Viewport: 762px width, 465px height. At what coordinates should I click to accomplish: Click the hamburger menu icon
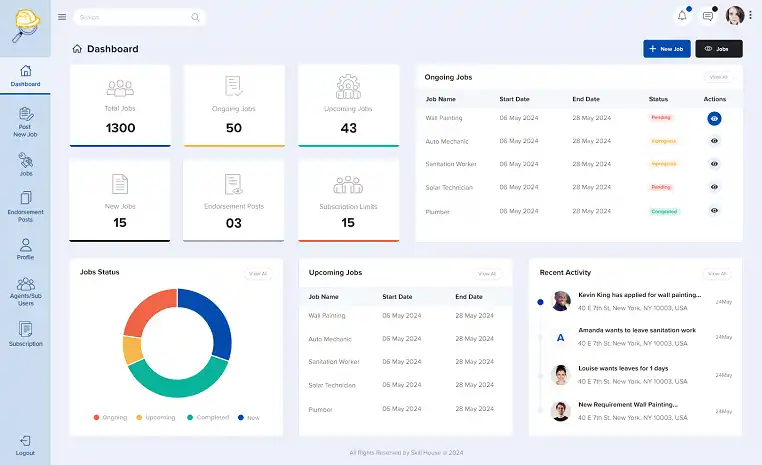[x=62, y=17]
